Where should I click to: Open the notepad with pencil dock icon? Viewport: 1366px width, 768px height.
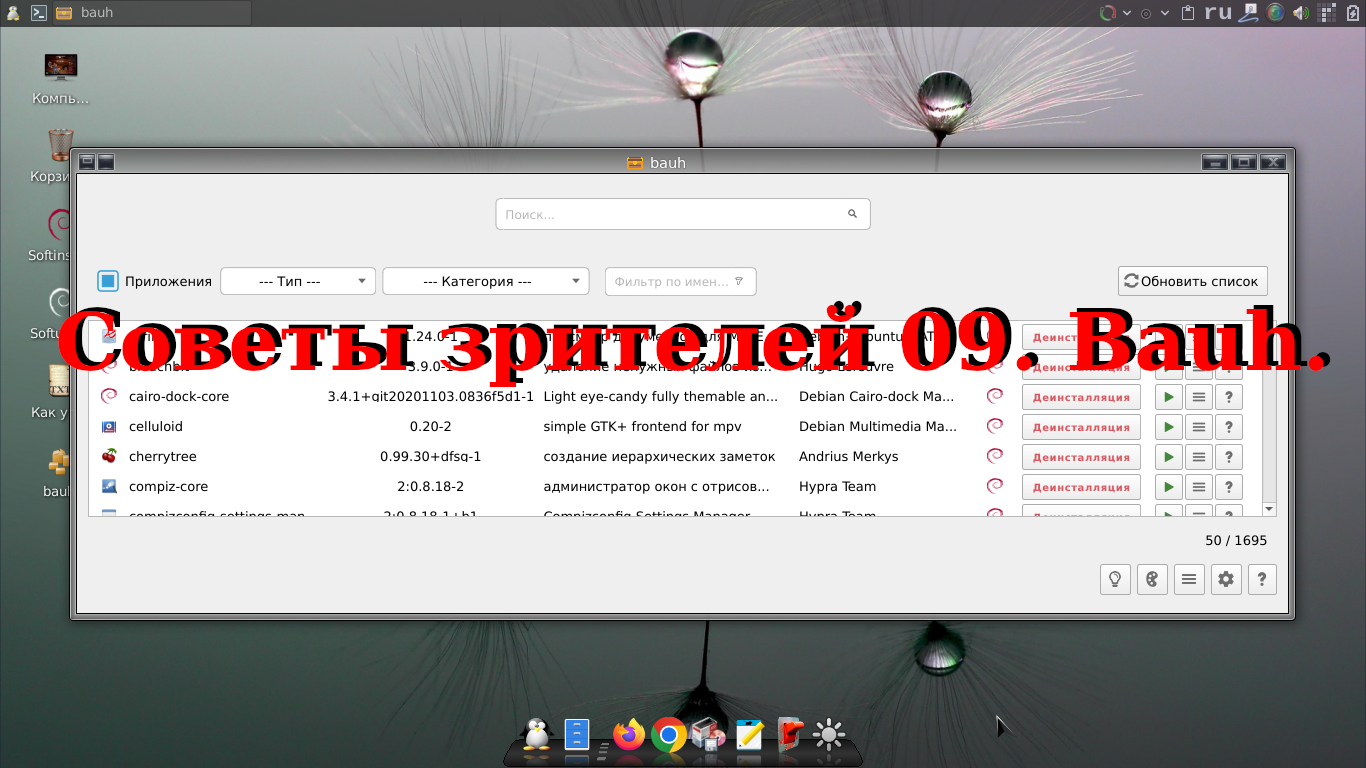click(749, 735)
